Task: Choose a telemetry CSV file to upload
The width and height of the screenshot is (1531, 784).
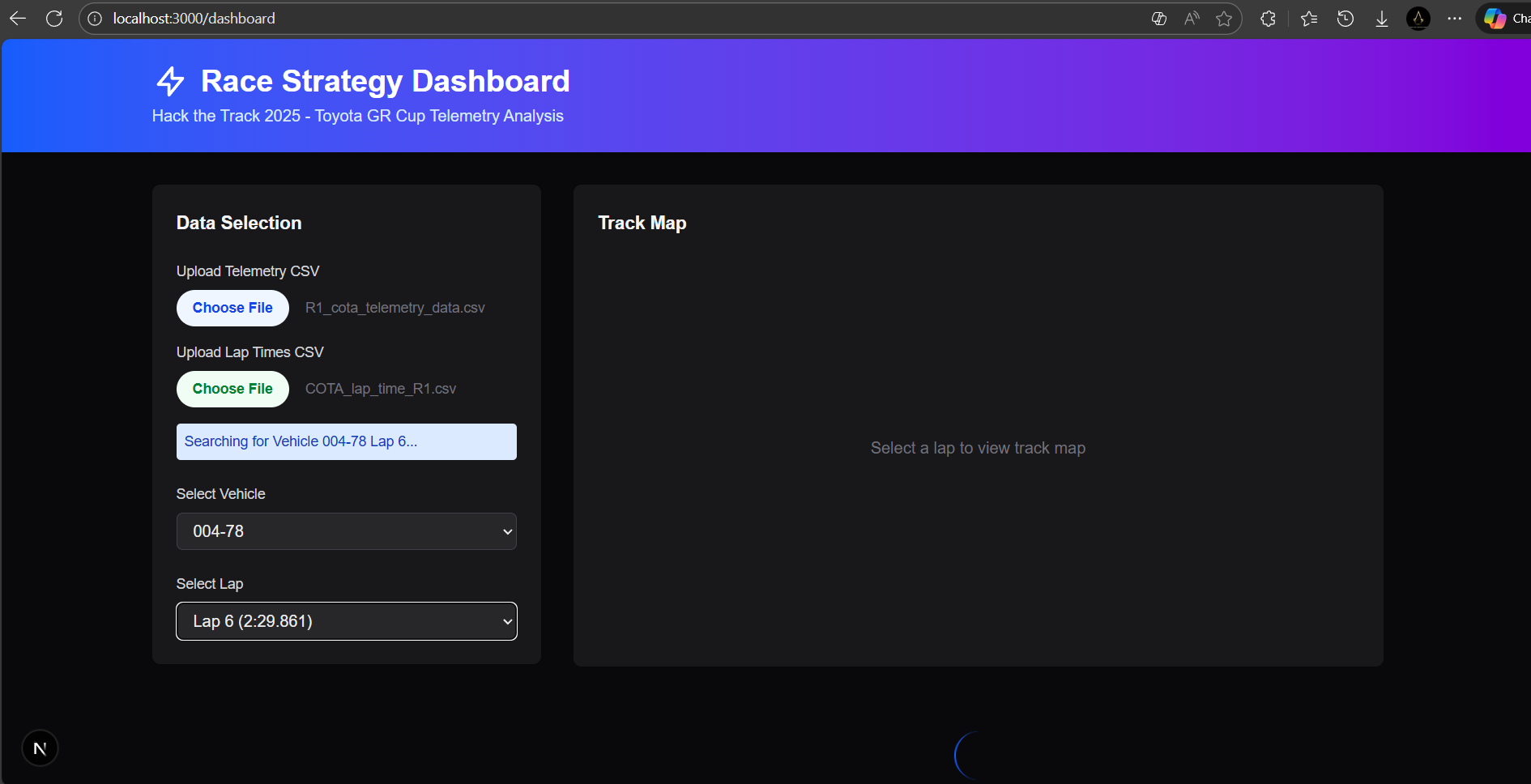Action: 232,308
